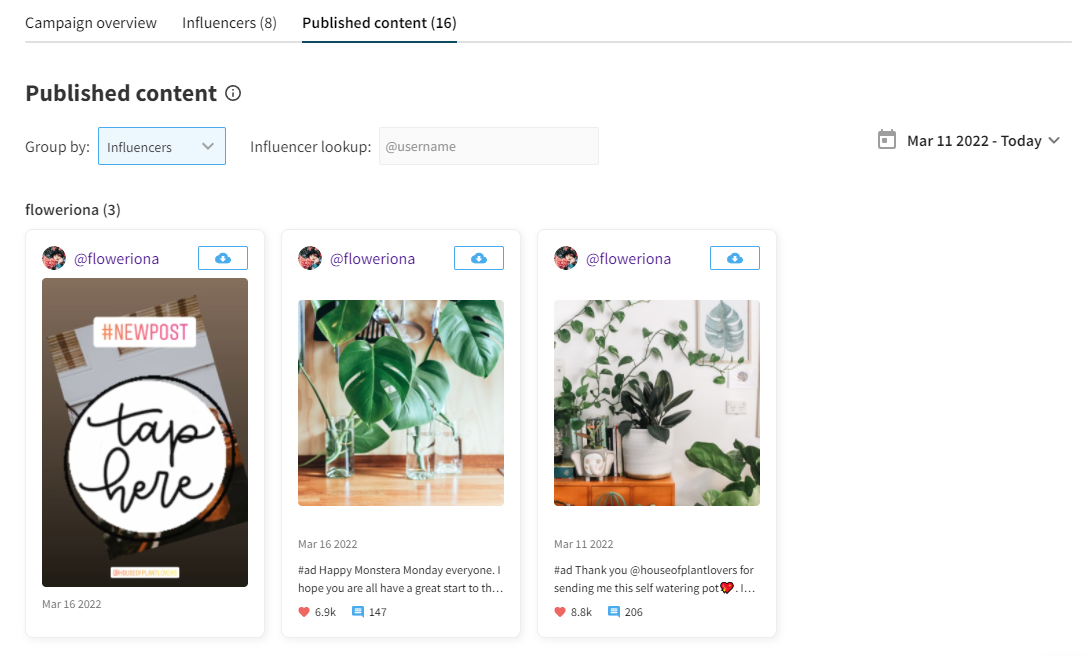Click floweriona's avatar on the third card

pyautogui.click(x=566, y=257)
